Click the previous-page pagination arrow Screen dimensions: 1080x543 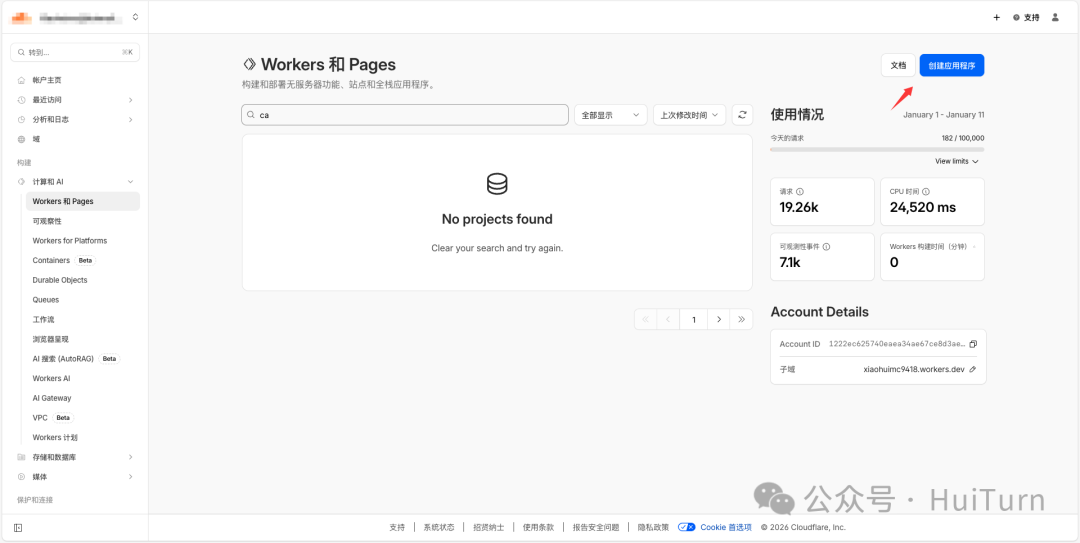point(668,320)
